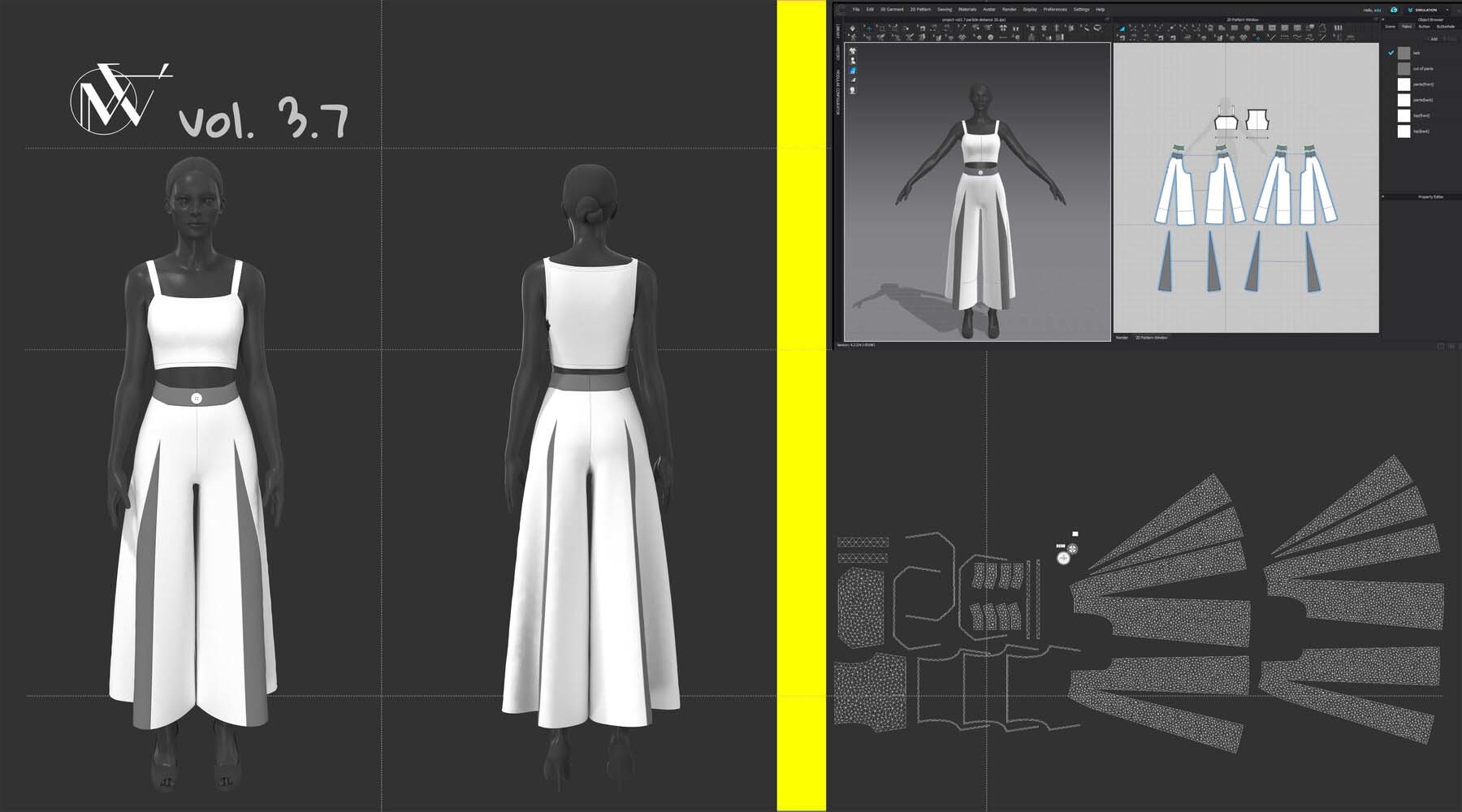Screen dimensions: 1462x812
Task: Select the pants(front) white fabric swatch
Action: point(1404,84)
